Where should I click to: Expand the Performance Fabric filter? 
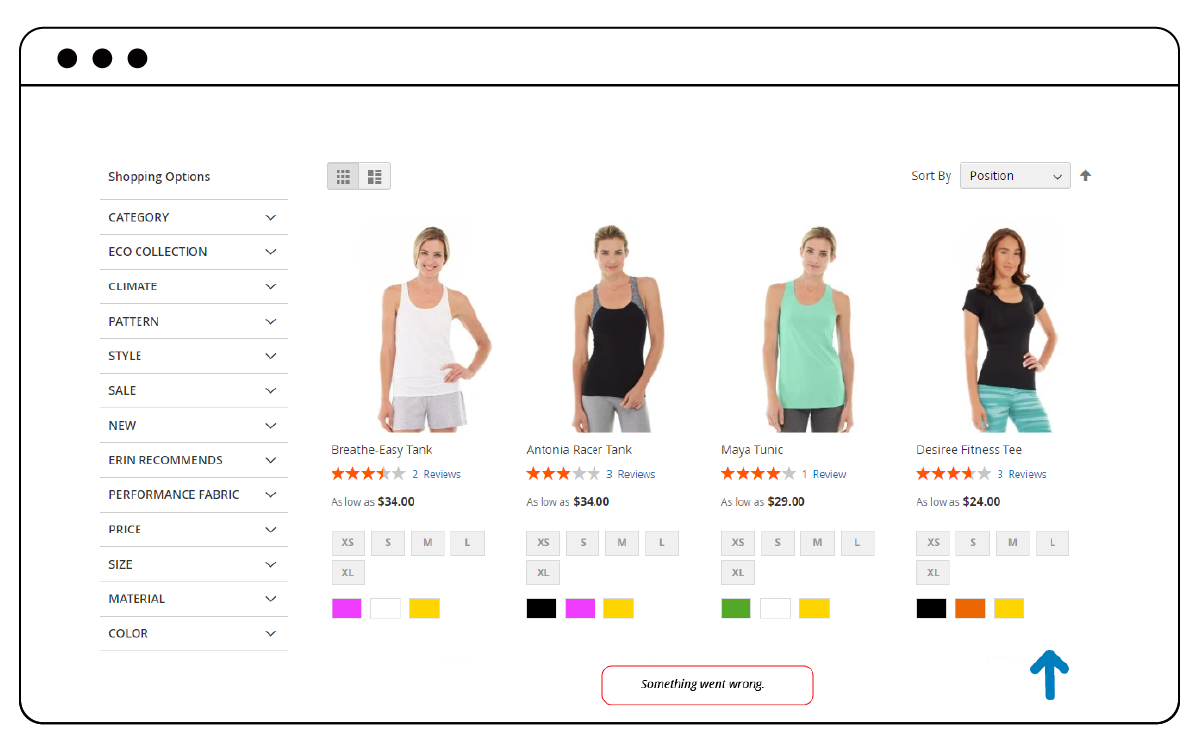click(194, 494)
